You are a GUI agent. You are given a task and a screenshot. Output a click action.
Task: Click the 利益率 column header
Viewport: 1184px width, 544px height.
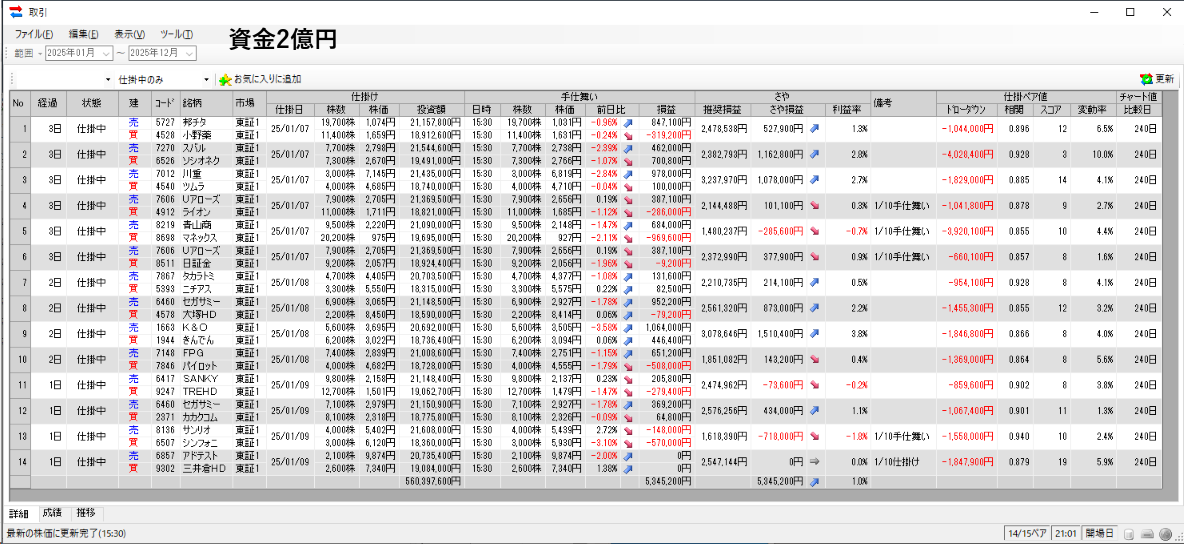[845, 109]
